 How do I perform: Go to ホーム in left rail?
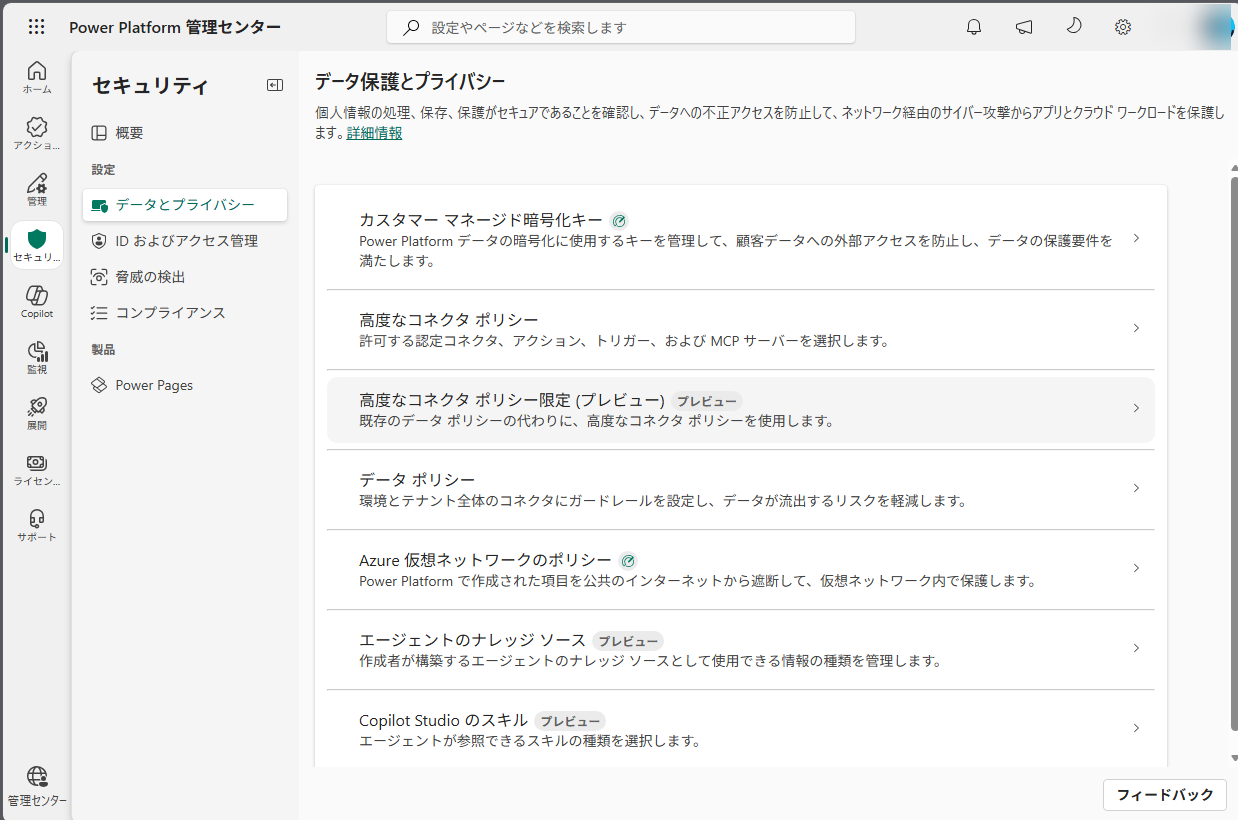(x=37, y=78)
